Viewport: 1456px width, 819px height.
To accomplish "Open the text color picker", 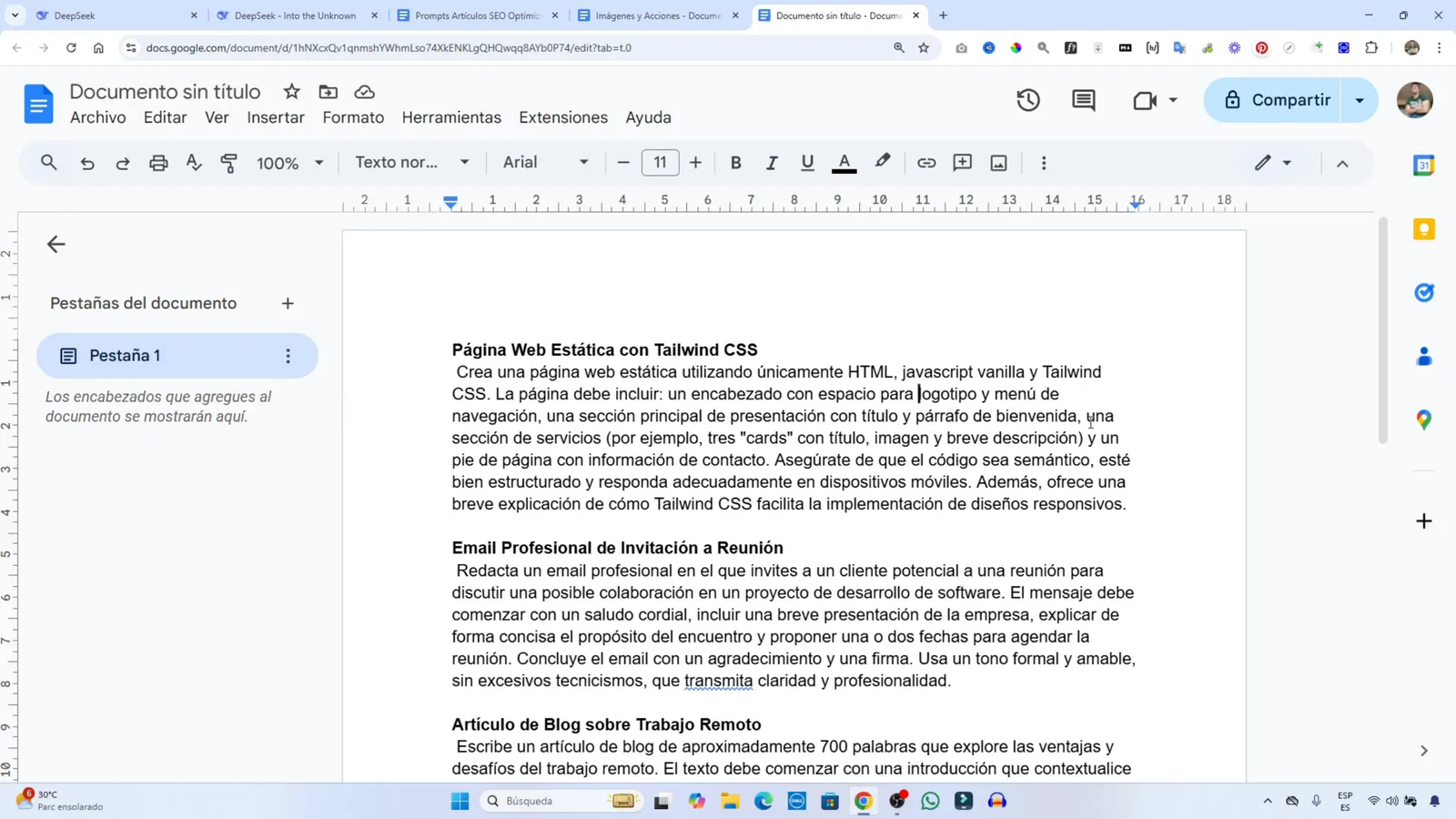I will (x=844, y=163).
